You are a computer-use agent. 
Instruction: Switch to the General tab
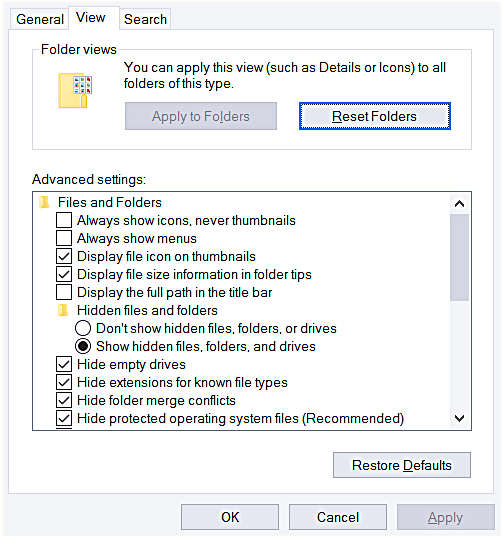point(40,19)
